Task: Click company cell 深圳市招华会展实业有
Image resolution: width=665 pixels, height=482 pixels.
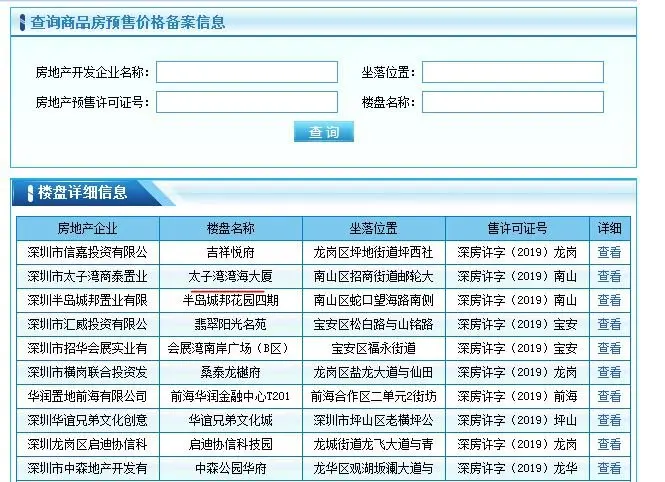Action: (x=88, y=348)
